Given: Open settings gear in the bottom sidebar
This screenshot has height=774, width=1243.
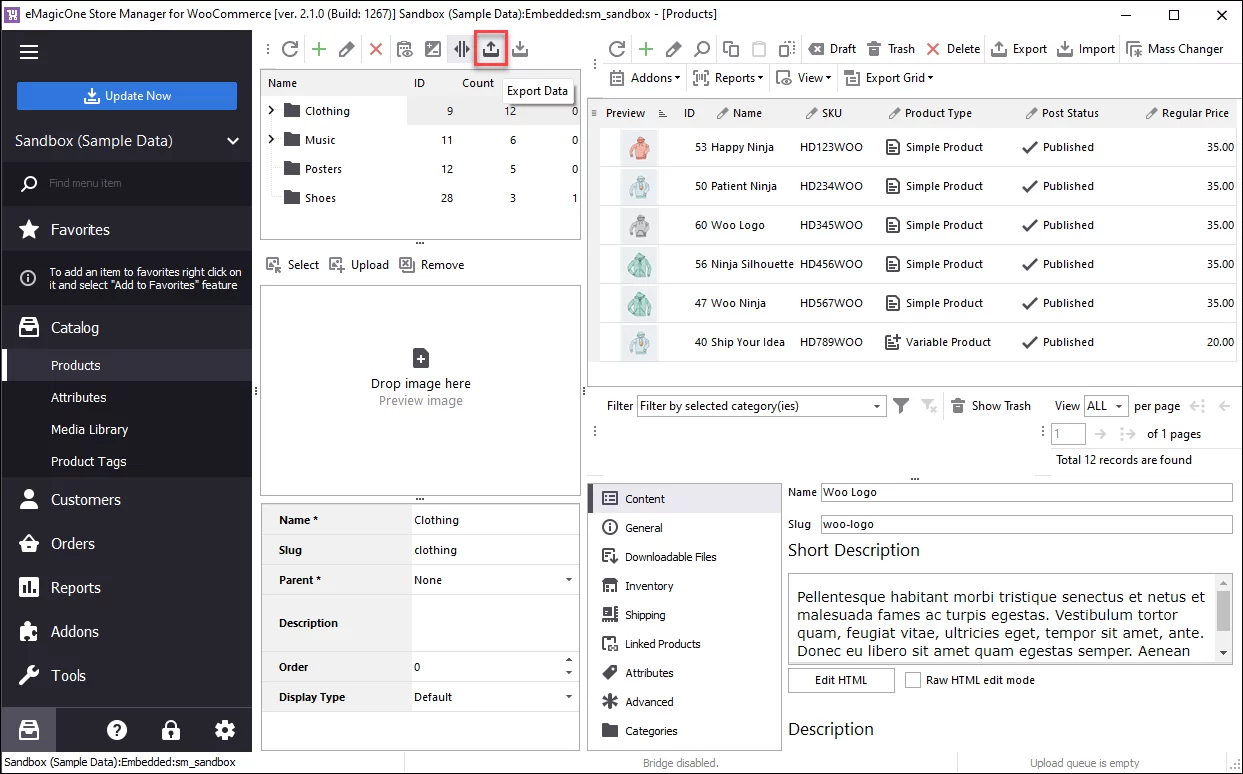Looking at the screenshot, I should [x=225, y=730].
